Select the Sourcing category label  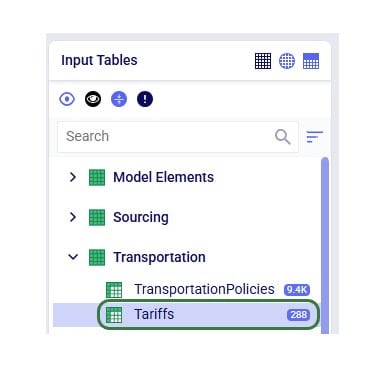pos(141,217)
